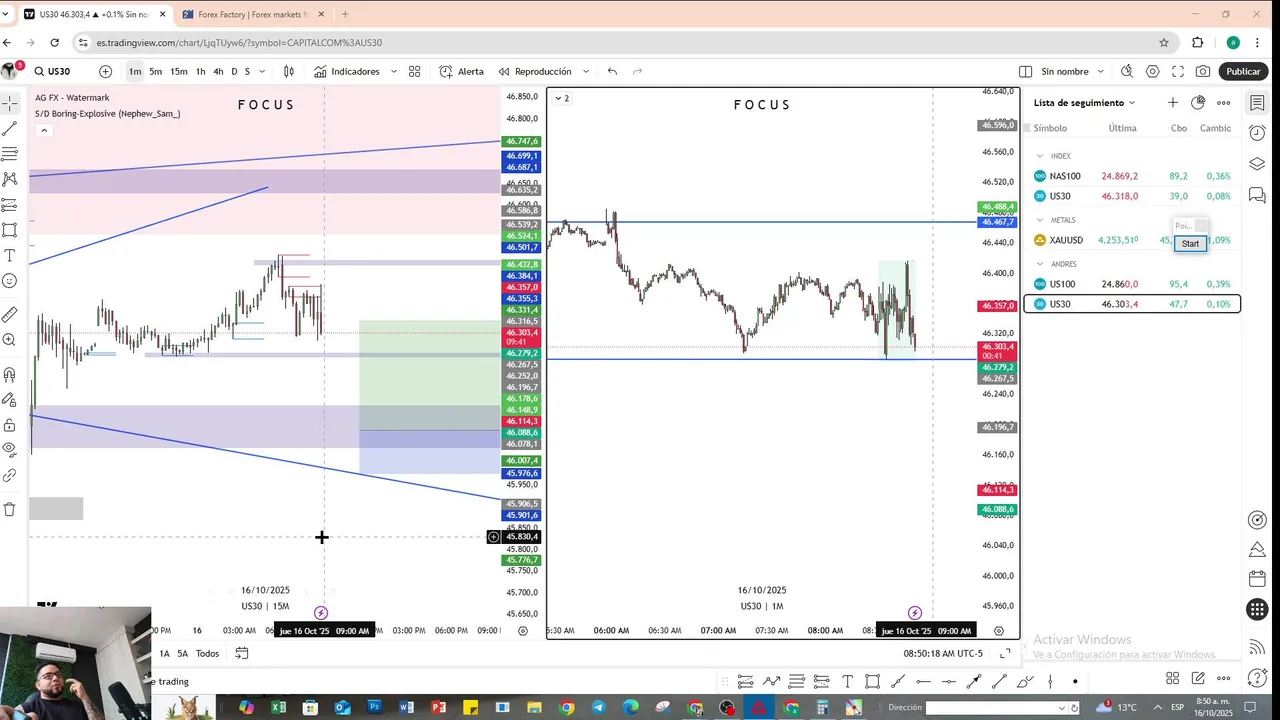Toggle stay in drawing mode
Viewport: 1280px width, 720px height.
coord(9,400)
